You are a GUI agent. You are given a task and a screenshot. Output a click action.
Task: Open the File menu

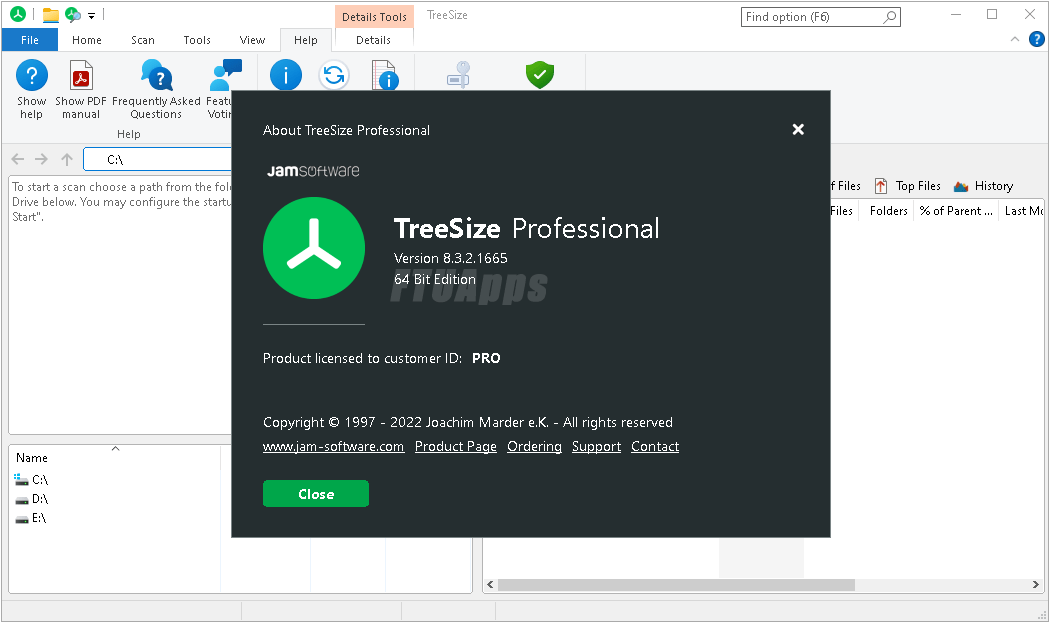[29, 40]
